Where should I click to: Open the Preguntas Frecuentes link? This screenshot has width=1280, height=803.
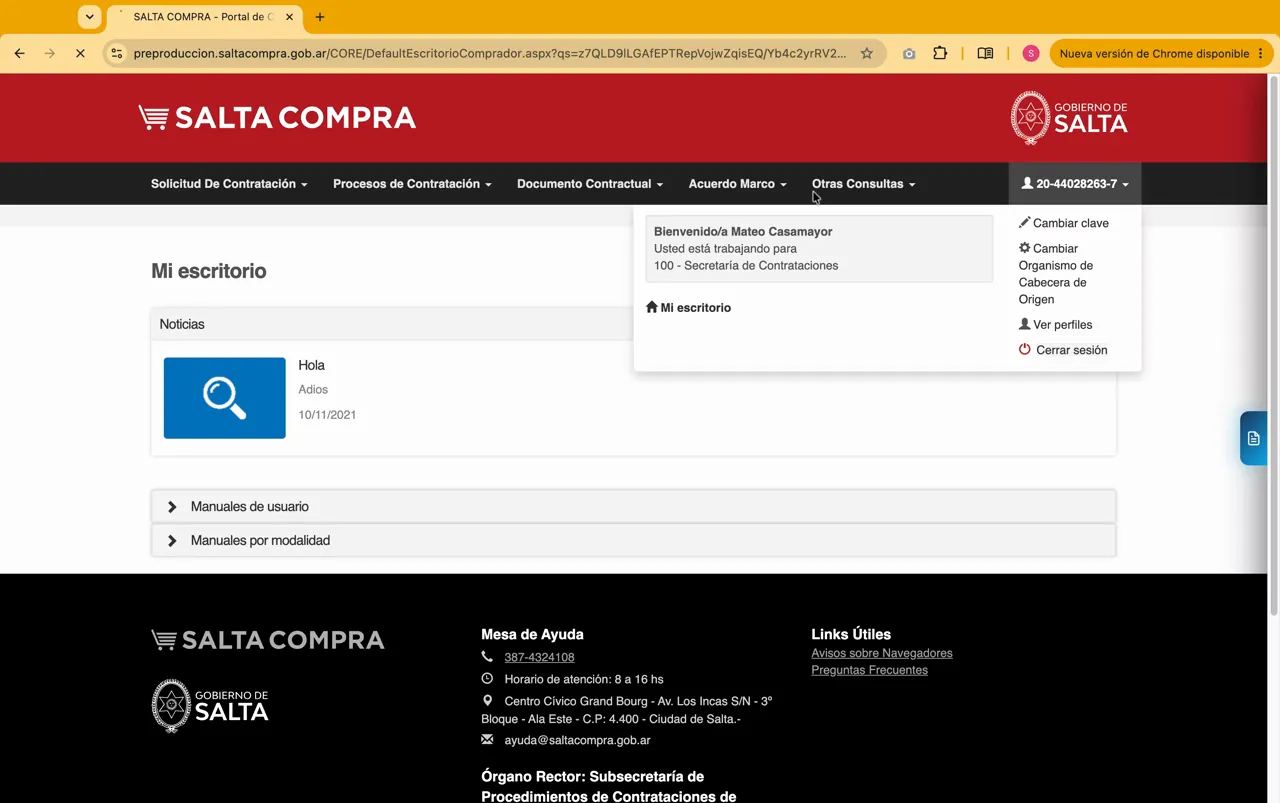[x=869, y=670]
